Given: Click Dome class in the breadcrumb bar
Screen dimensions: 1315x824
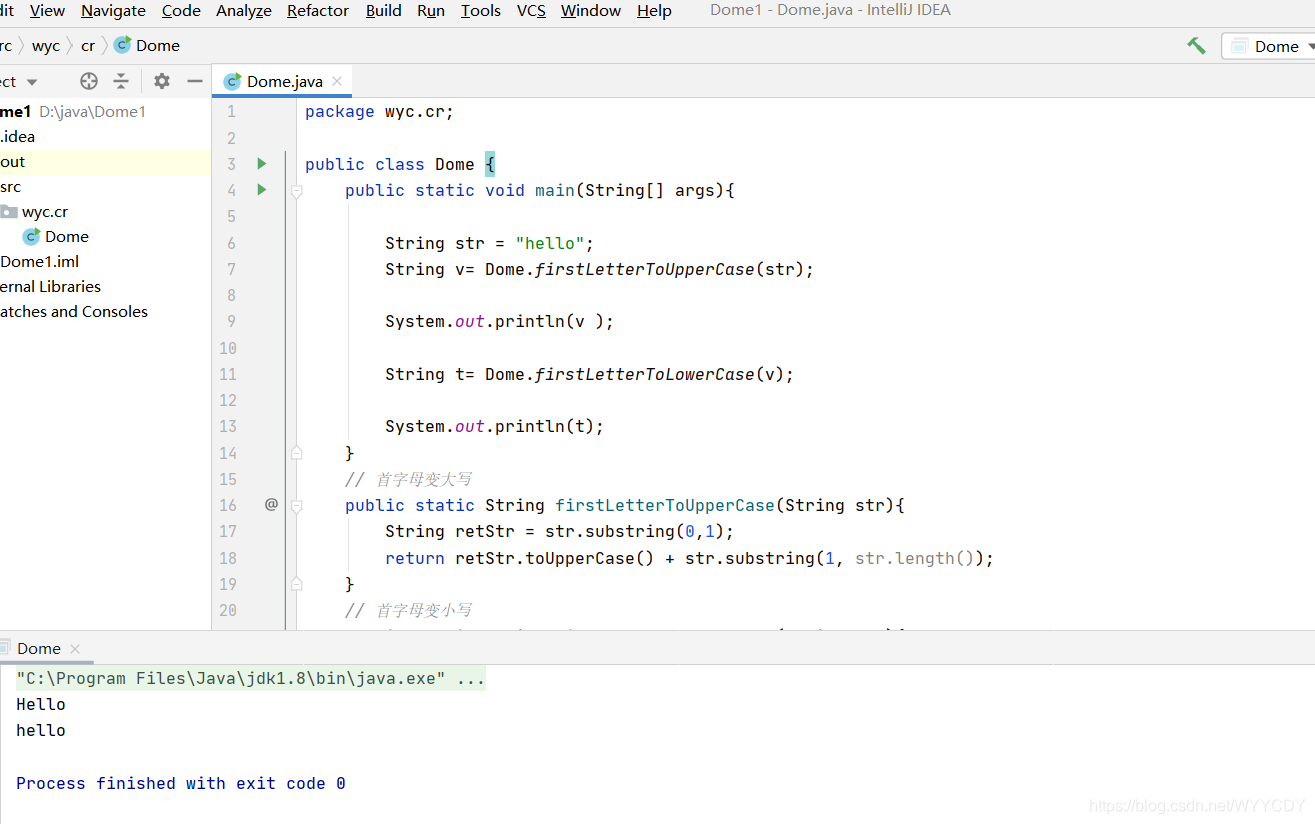Looking at the screenshot, I should pos(148,46).
